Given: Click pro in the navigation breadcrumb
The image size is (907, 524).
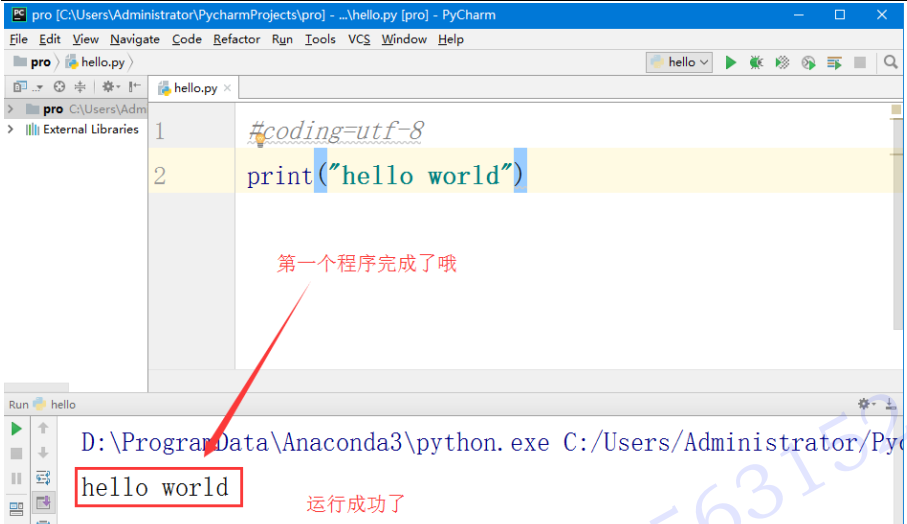Looking at the screenshot, I should coord(33,62).
